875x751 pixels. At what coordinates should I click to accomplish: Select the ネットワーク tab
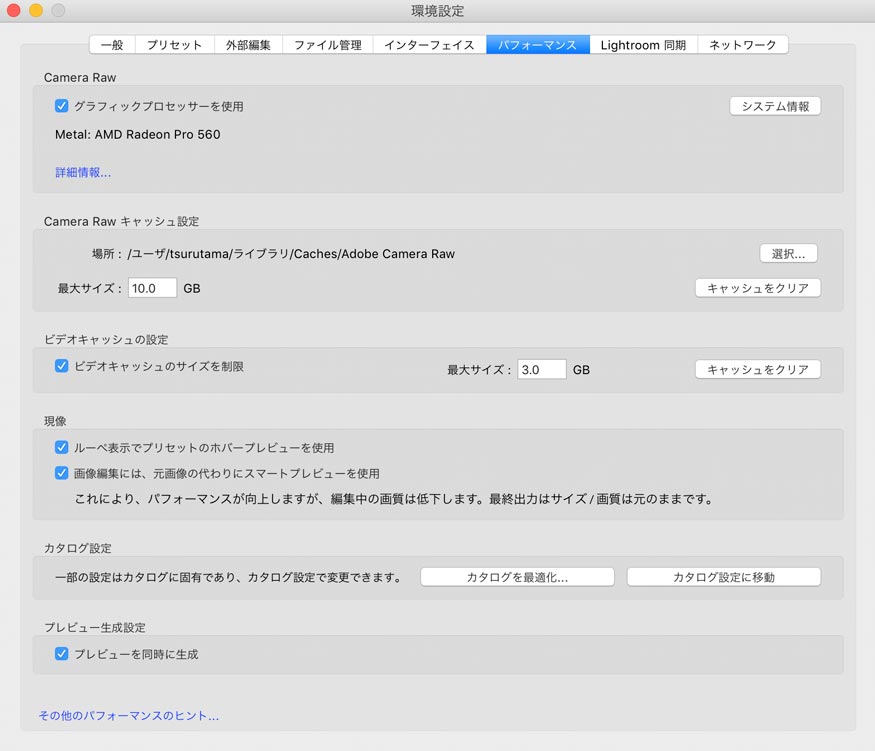(740, 44)
